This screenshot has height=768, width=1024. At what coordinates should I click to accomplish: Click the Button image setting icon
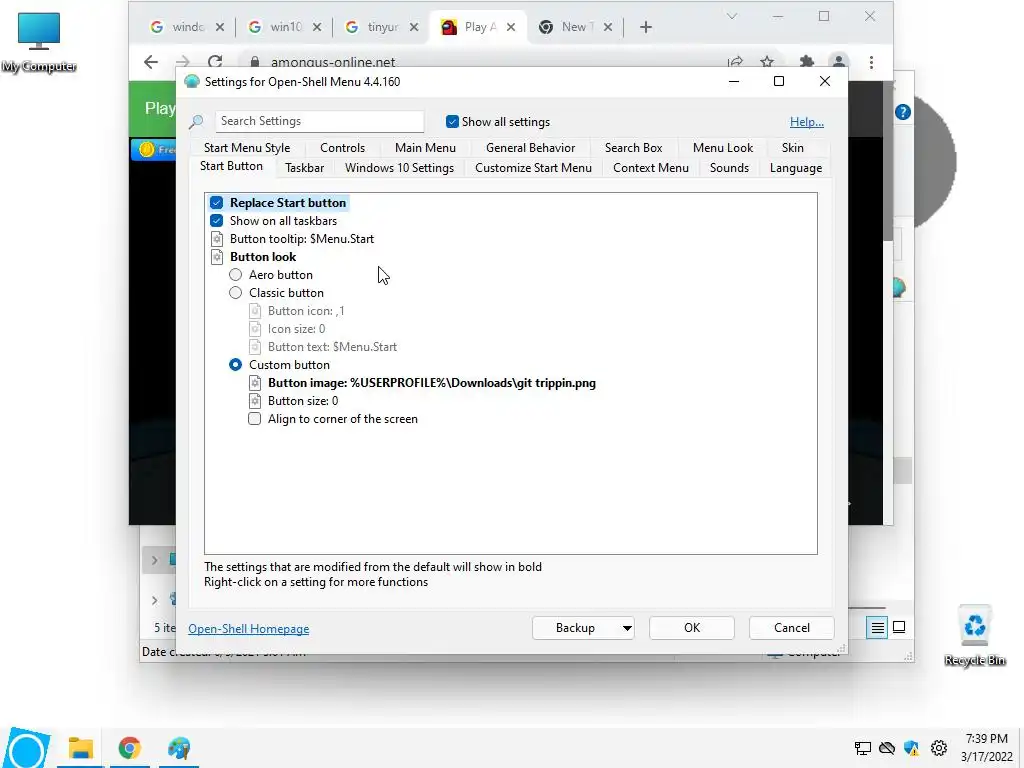255,383
